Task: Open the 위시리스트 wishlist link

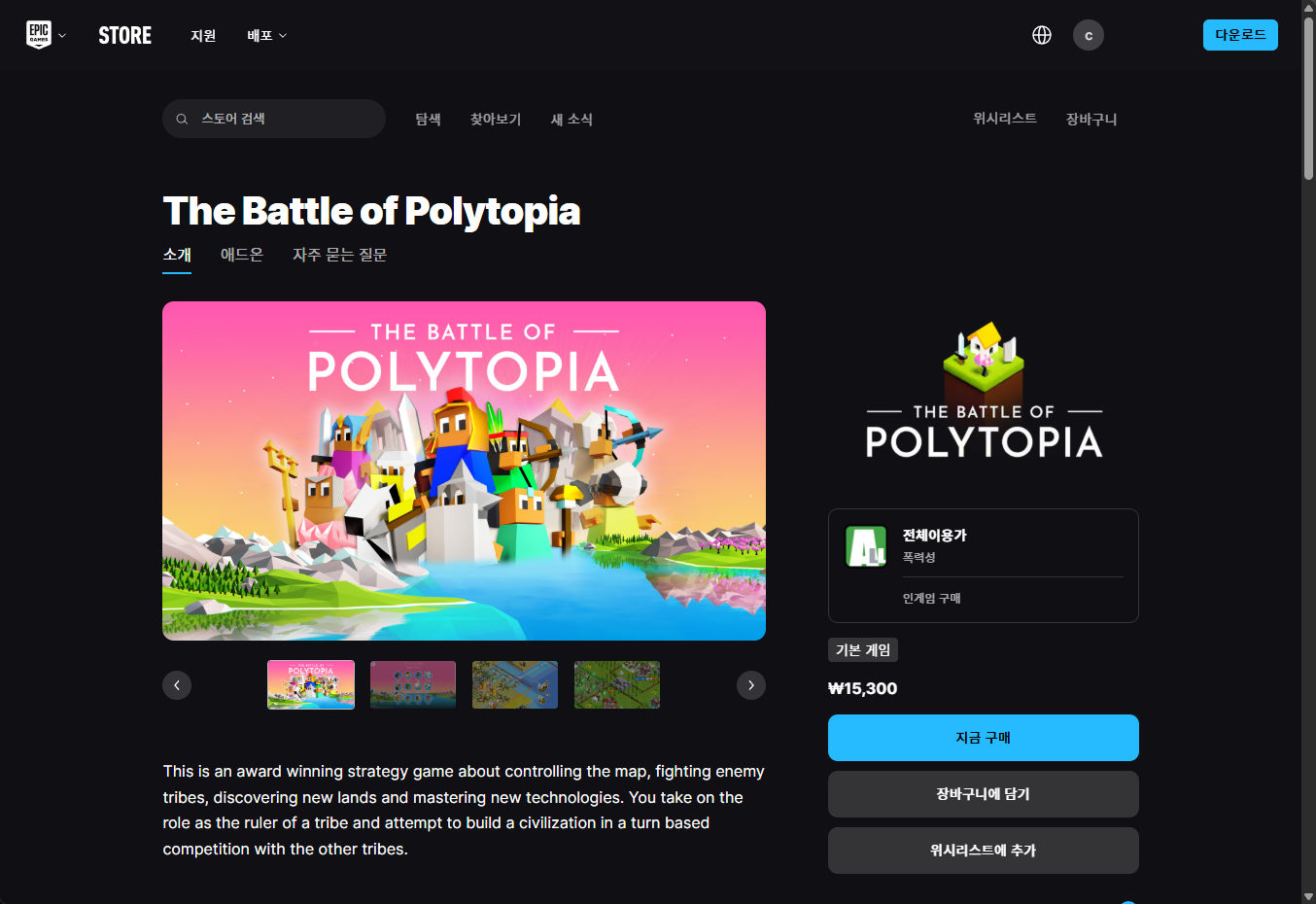Action: (x=1005, y=119)
